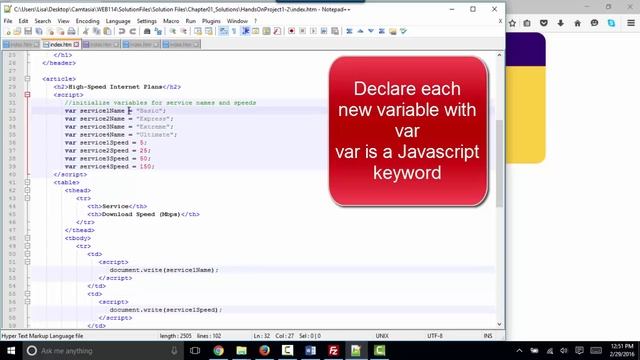Collapse the red script fold on line 30
This screenshot has height=360, width=640.
coord(27,95)
